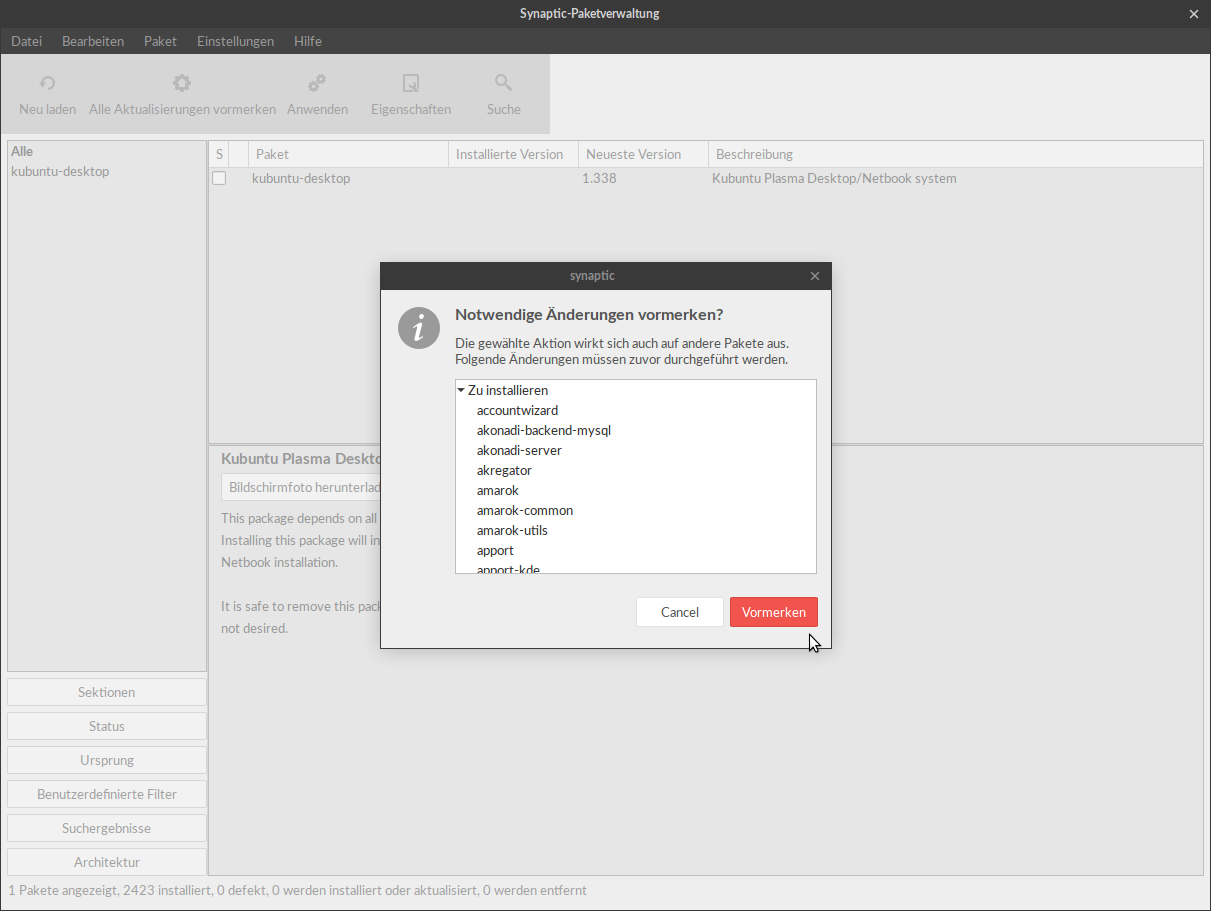Click the Suche magnifier icon

click(x=503, y=83)
